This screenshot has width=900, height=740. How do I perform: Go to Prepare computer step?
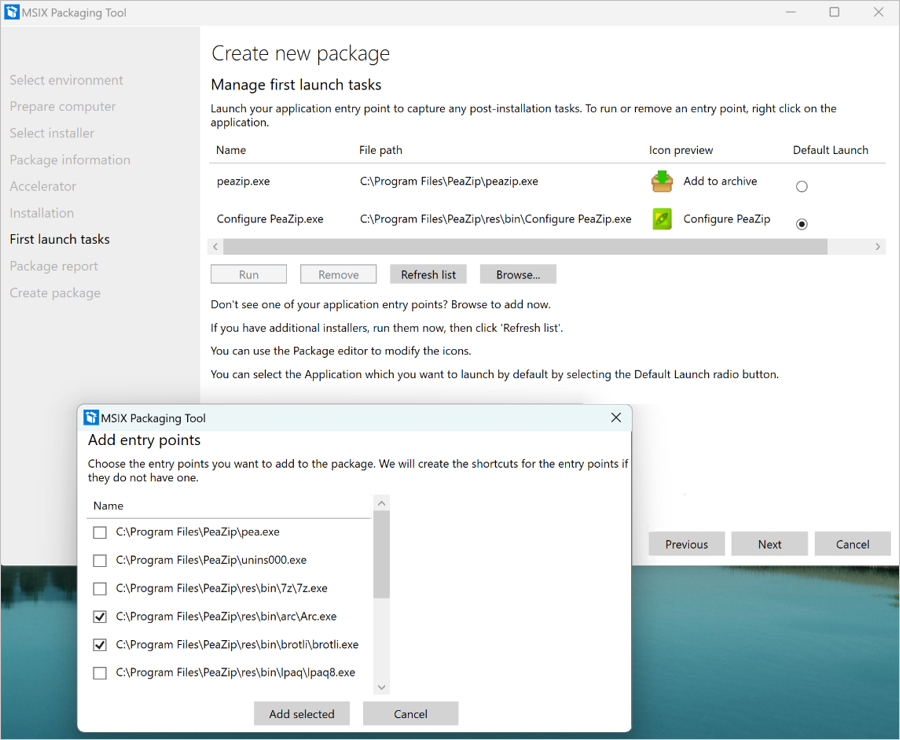click(63, 107)
